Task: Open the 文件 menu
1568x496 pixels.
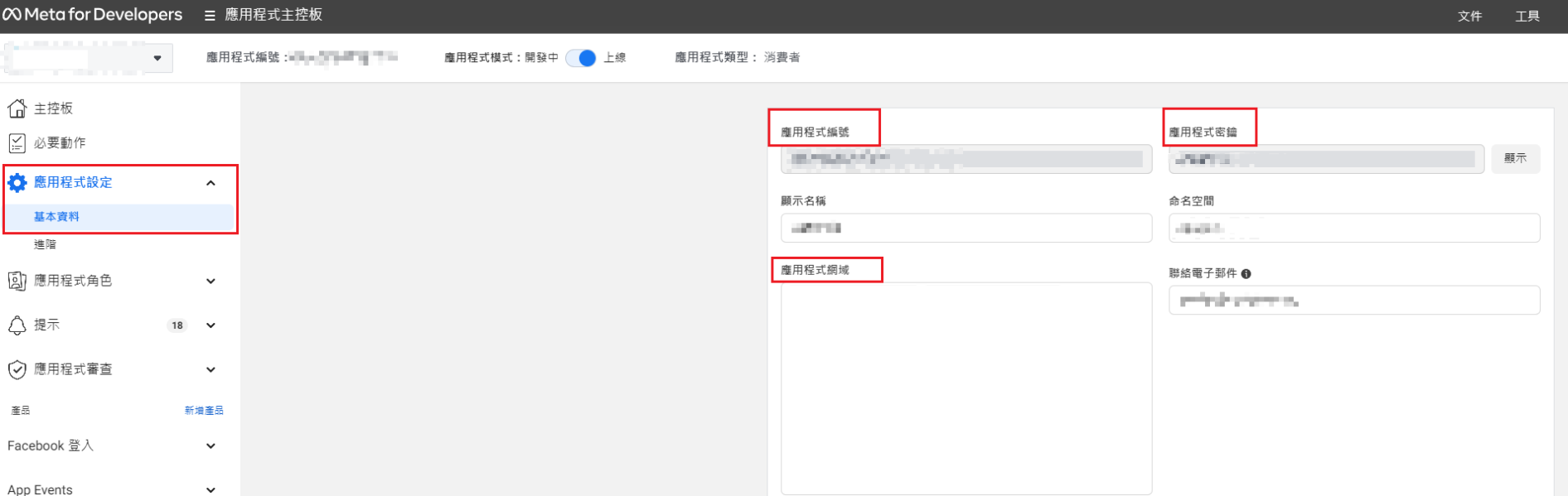Action: [x=1469, y=17]
